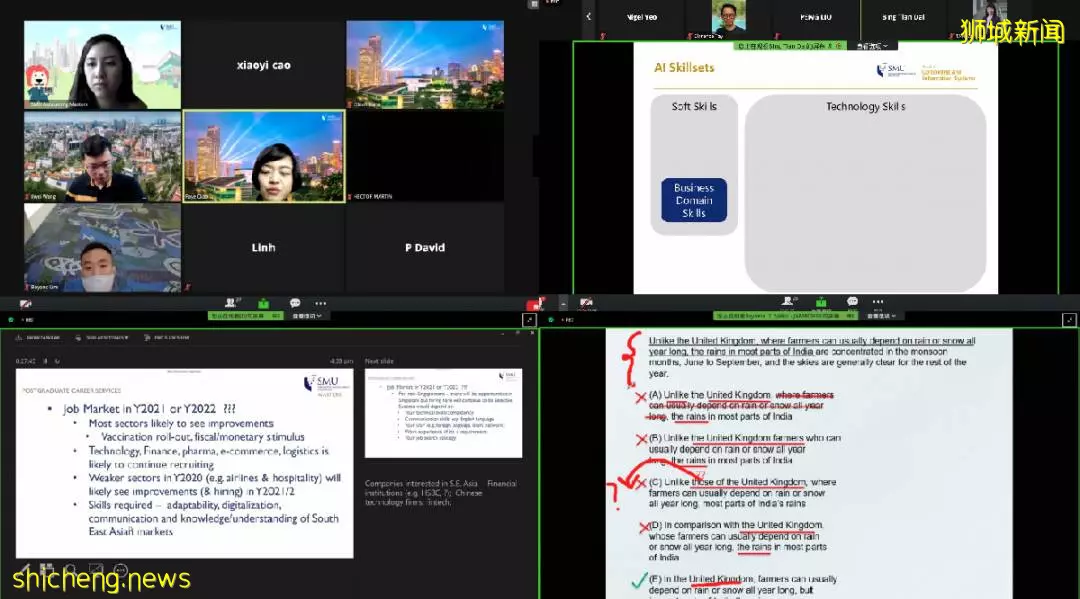Click the Technology Skills heading on the slide
This screenshot has height=599, width=1080.
(x=865, y=107)
